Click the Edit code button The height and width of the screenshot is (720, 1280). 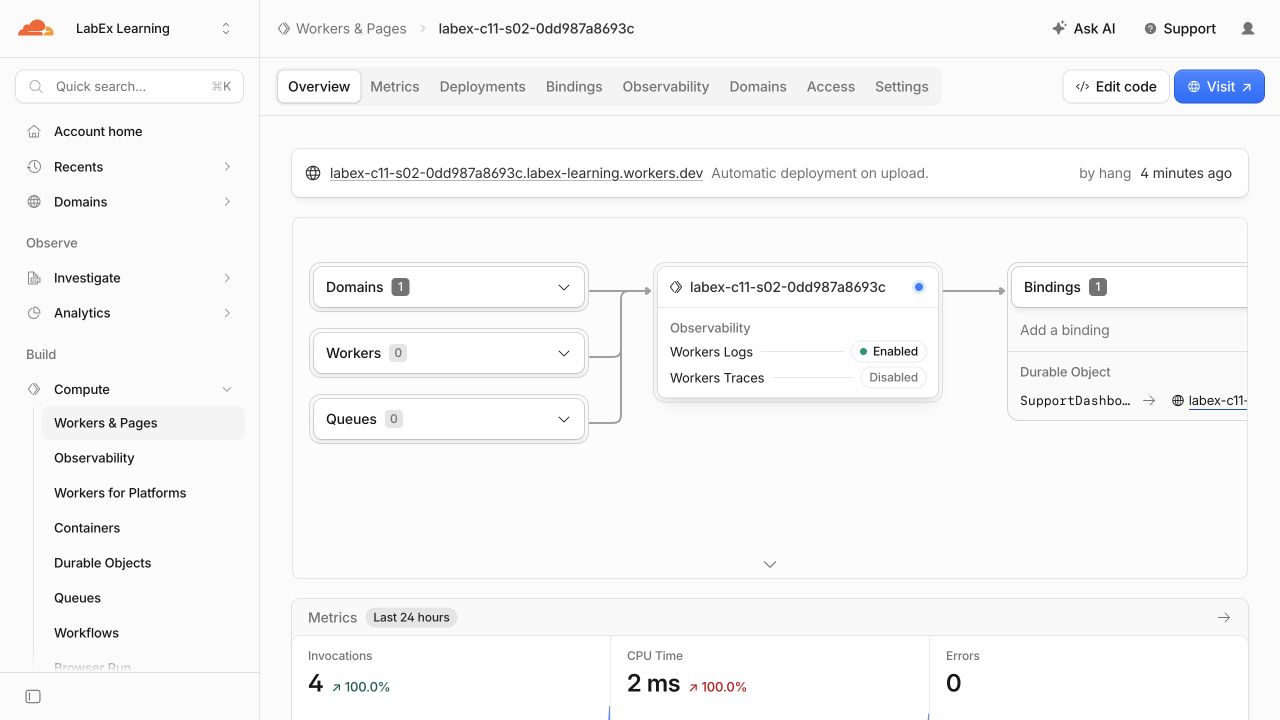[x=1116, y=86]
